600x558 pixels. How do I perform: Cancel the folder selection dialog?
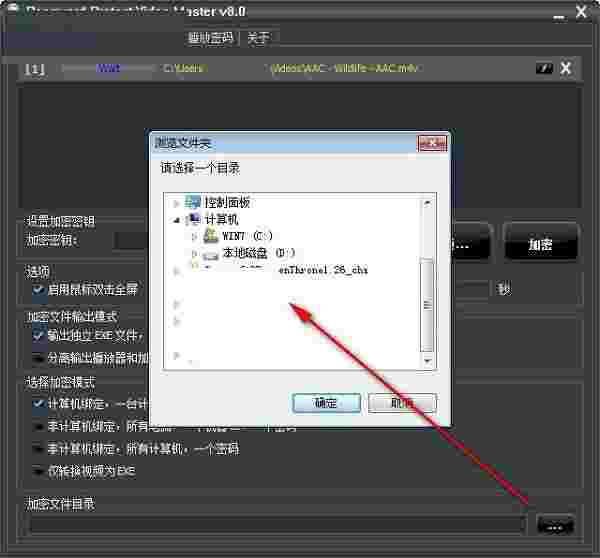[x=402, y=403]
